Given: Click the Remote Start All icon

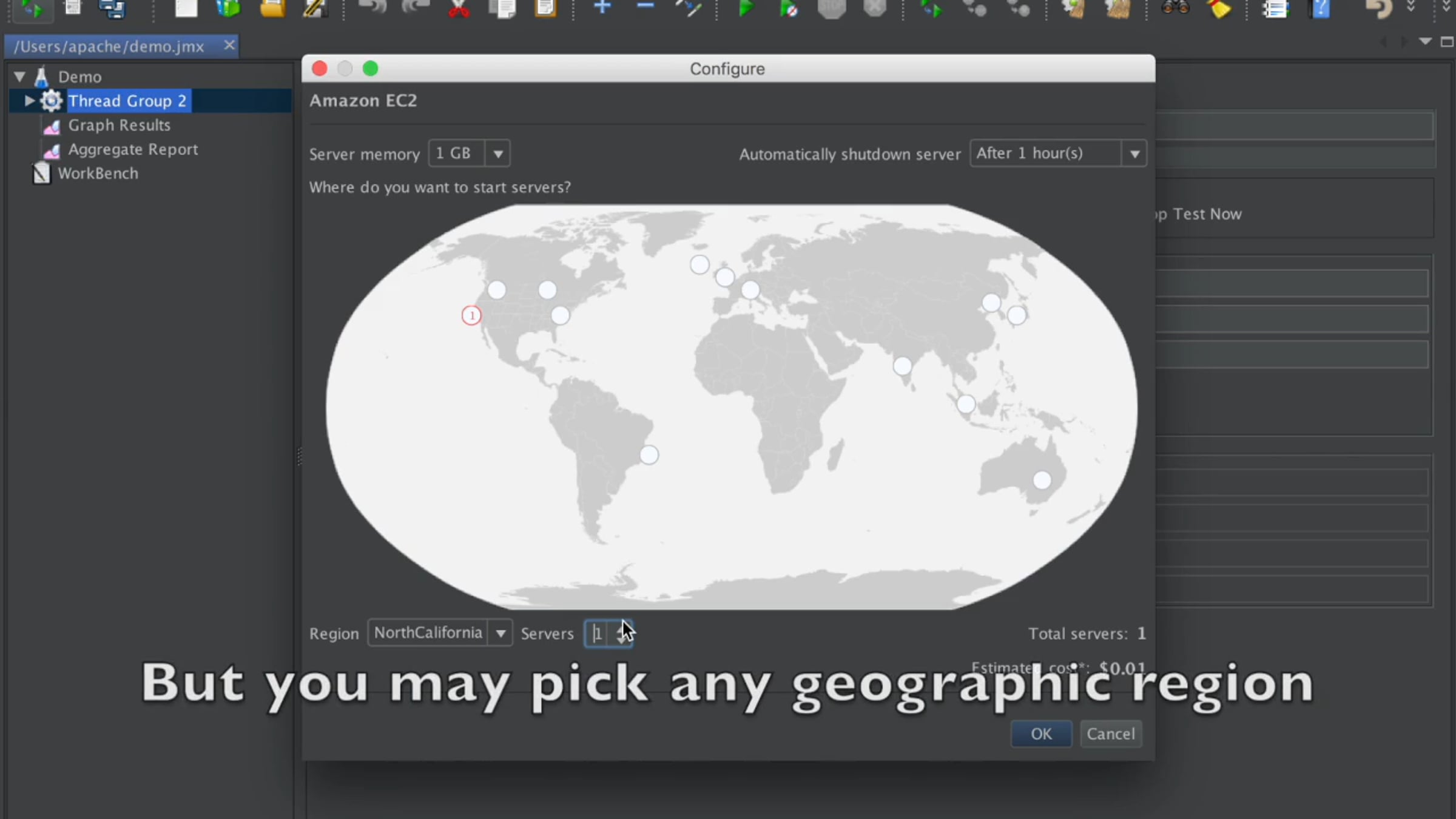Looking at the screenshot, I should [x=932, y=8].
